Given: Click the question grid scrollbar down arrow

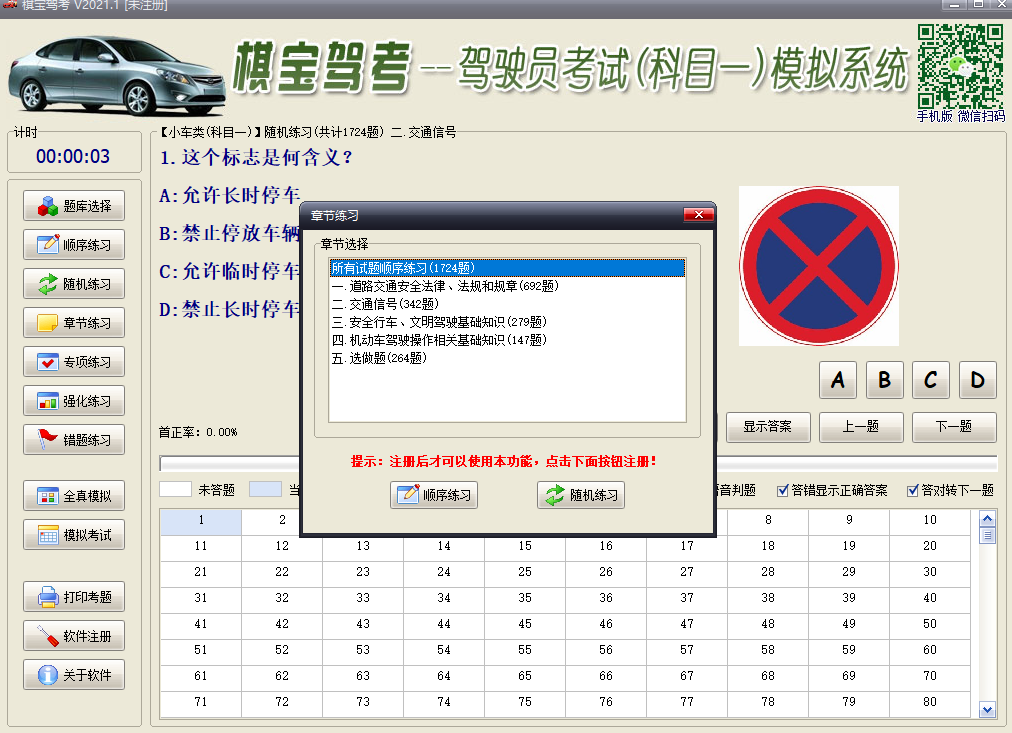Looking at the screenshot, I should click(x=988, y=709).
